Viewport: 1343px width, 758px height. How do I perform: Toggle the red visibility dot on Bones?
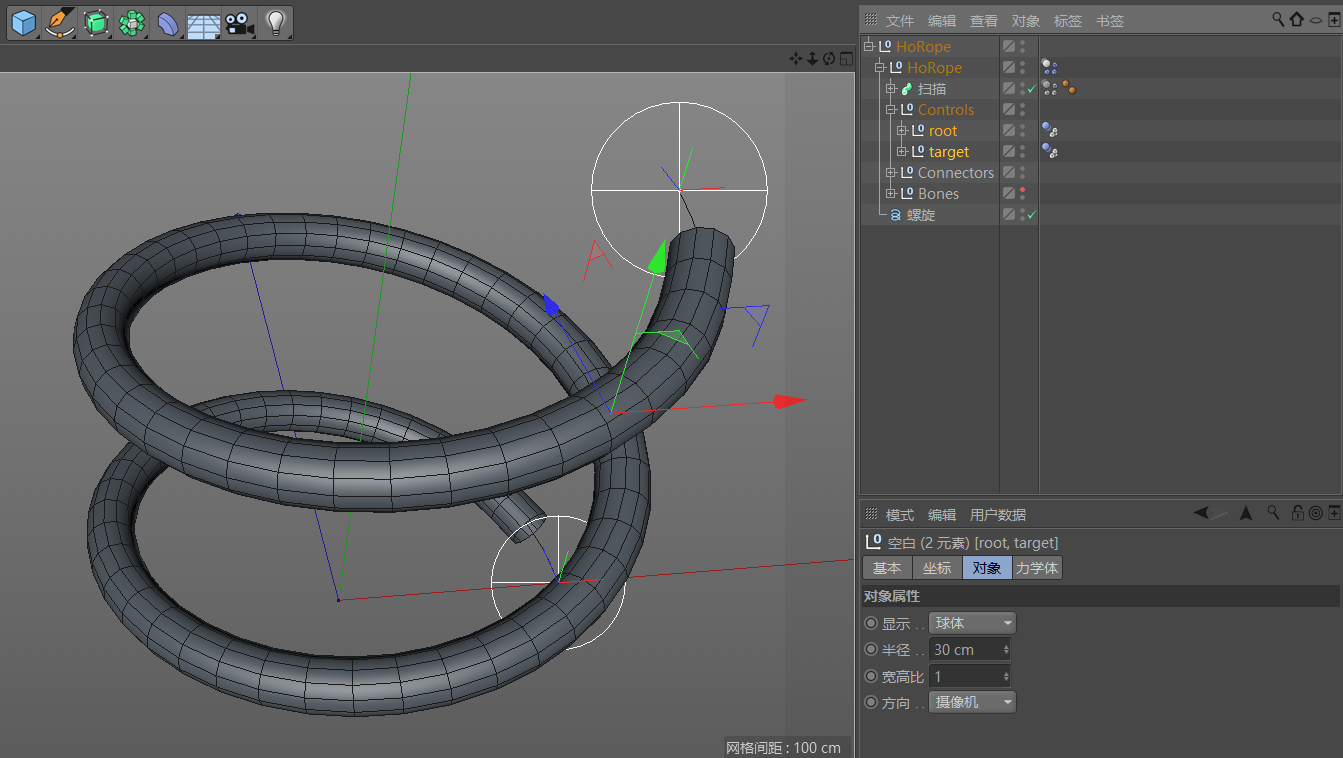click(1022, 190)
